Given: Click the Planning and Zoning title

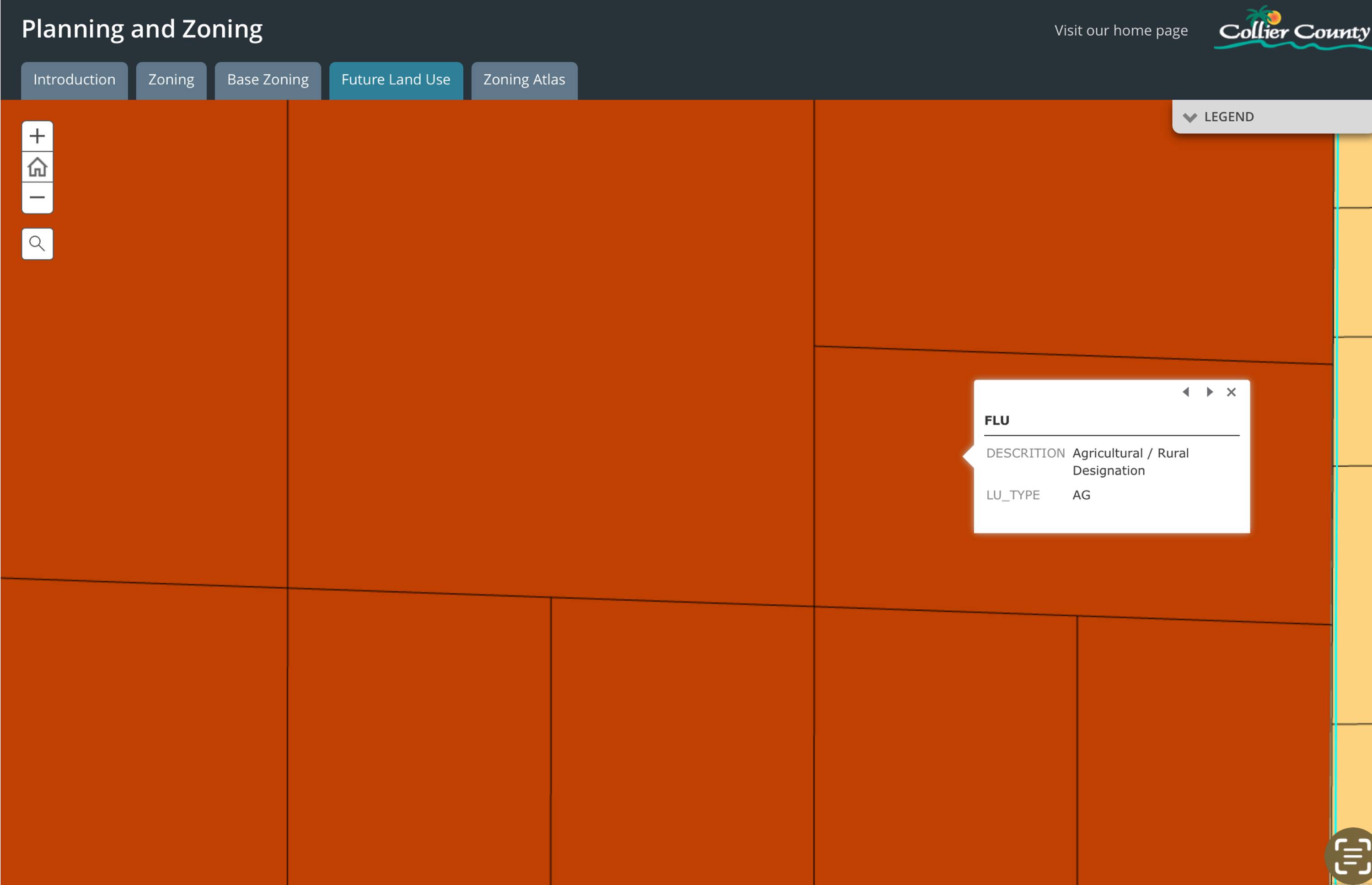Looking at the screenshot, I should [x=142, y=29].
